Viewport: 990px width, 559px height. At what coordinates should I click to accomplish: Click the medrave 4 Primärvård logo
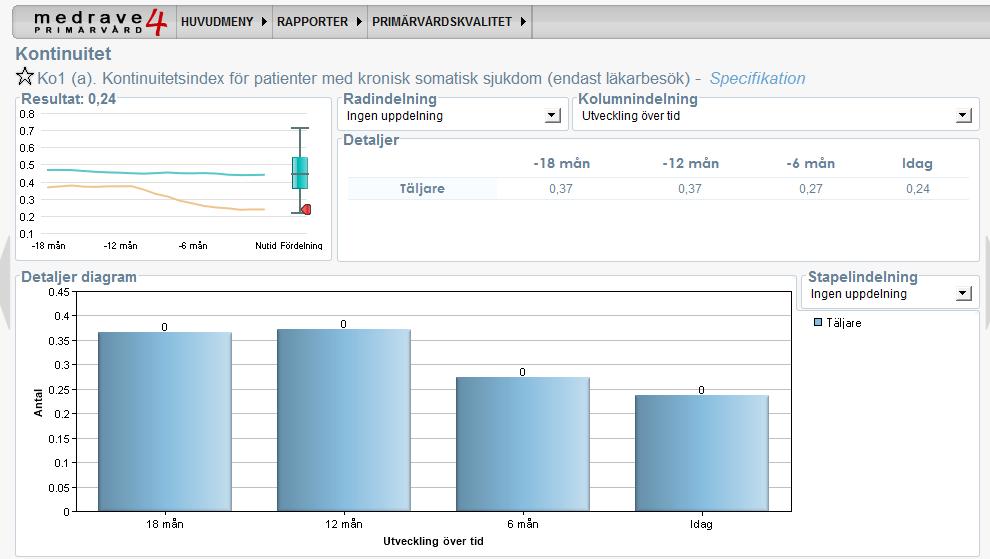coord(100,22)
